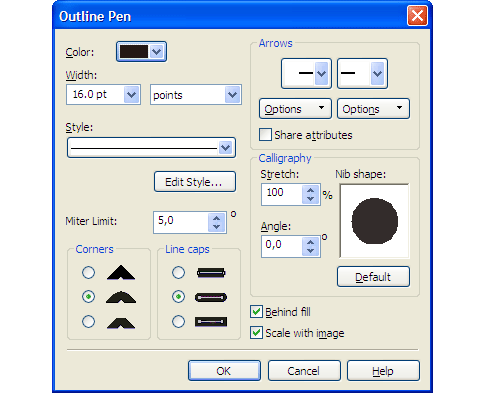Viewport: 485px width, 393px height.
Task: Click the Nib shape preview box
Action: pyautogui.click(x=374, y=221)
